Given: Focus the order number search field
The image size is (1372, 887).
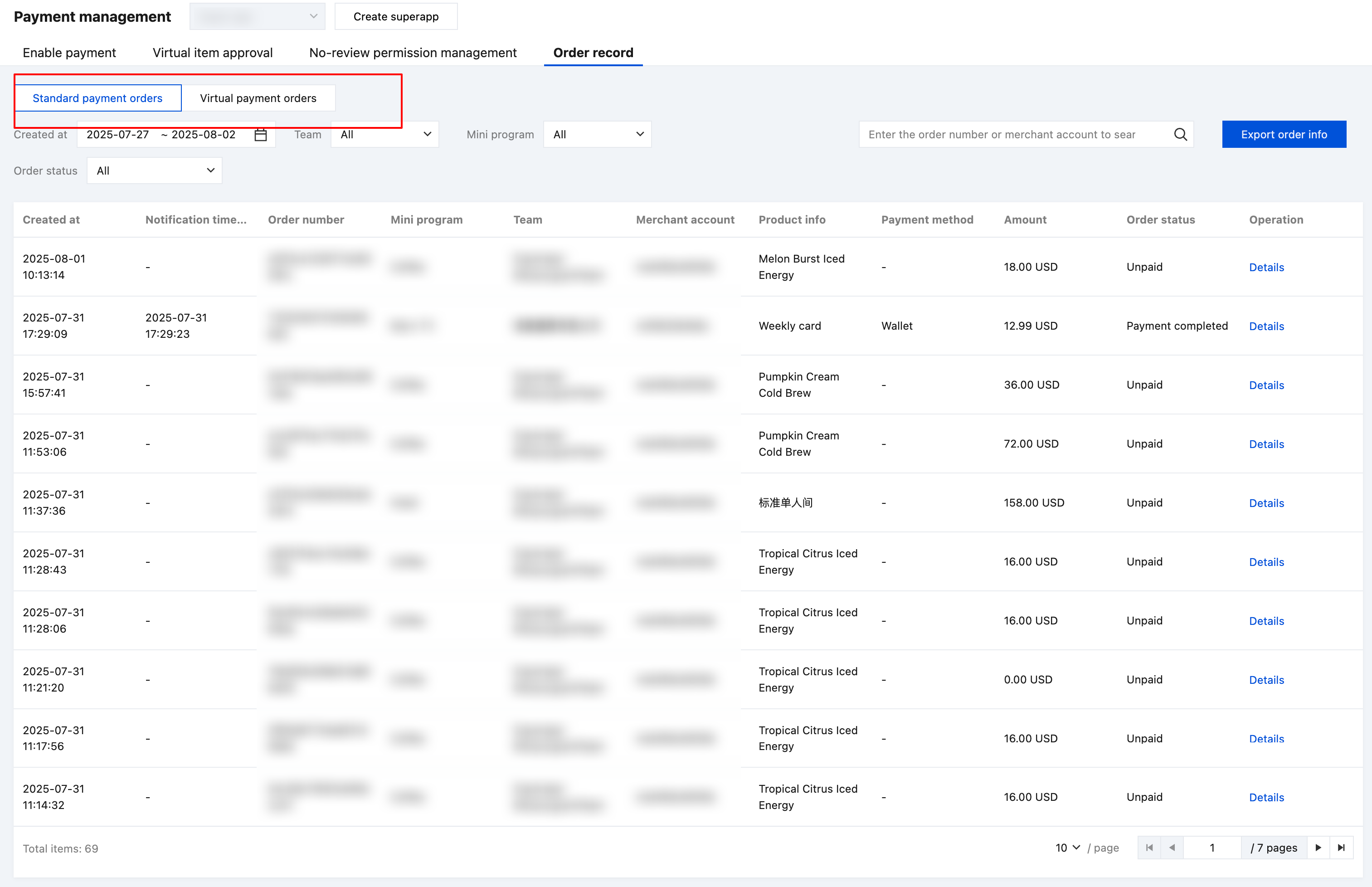Looking at the screenshot, I should click(1013, 135).
